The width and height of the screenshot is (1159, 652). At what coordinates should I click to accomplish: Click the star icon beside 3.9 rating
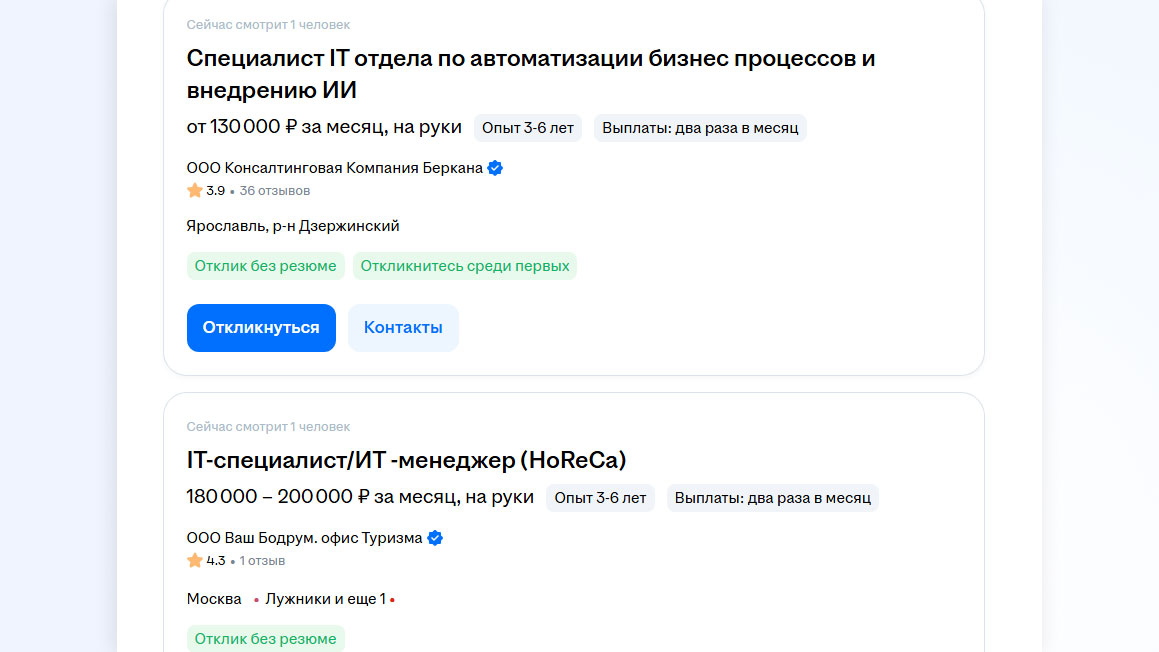pos(195,190)
